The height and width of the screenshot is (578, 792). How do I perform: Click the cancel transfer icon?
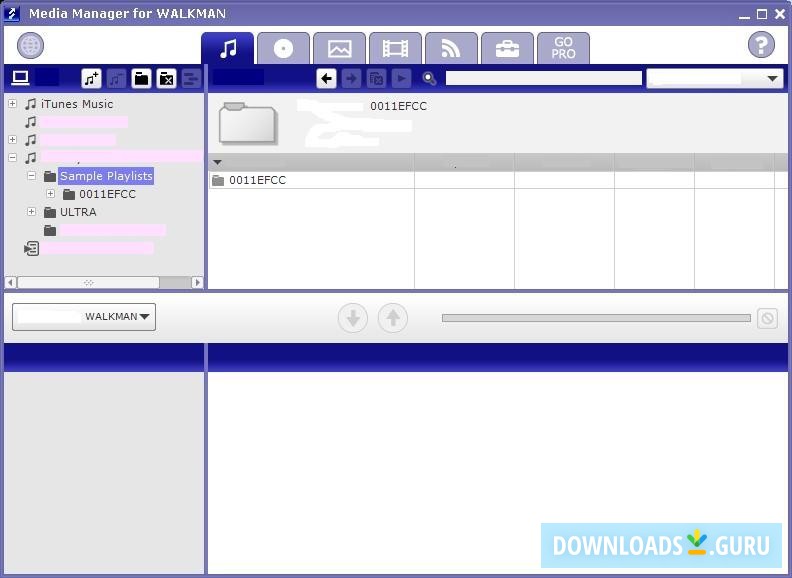tap(767, 318)
